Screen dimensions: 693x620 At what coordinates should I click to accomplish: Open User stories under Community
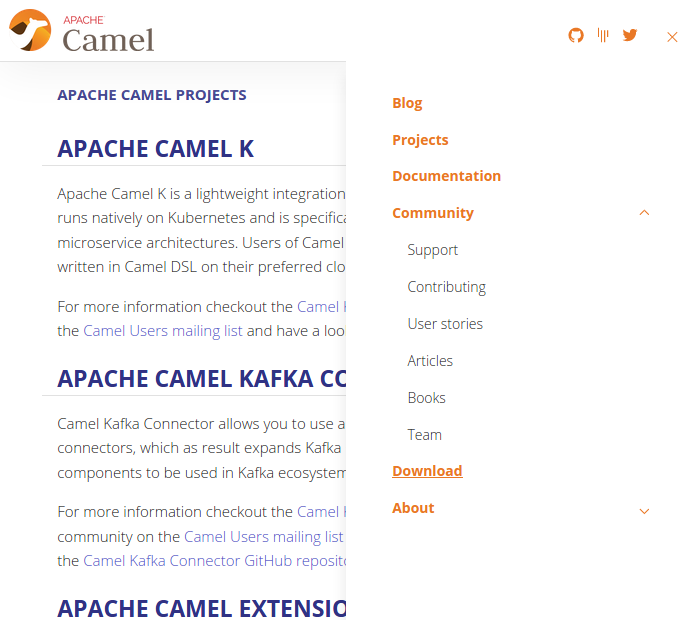point(445,324)
